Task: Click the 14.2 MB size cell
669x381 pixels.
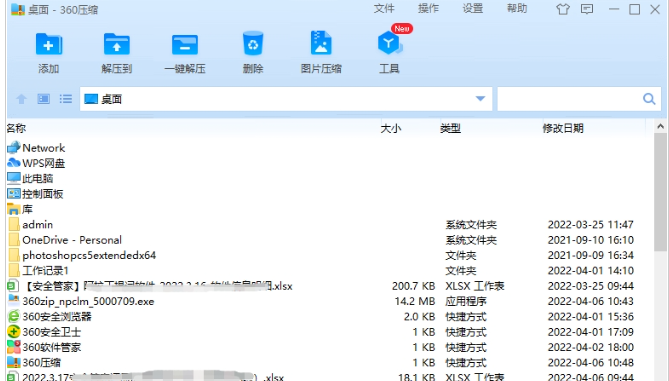Action: point(415,301)
